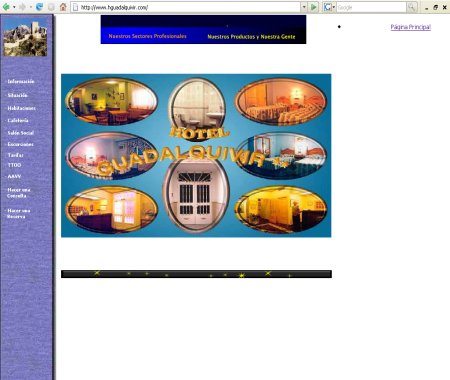Click Nuestros Sectores Profesionales banner text
Screen dimensions: 450x380
[x=147, y=36]
